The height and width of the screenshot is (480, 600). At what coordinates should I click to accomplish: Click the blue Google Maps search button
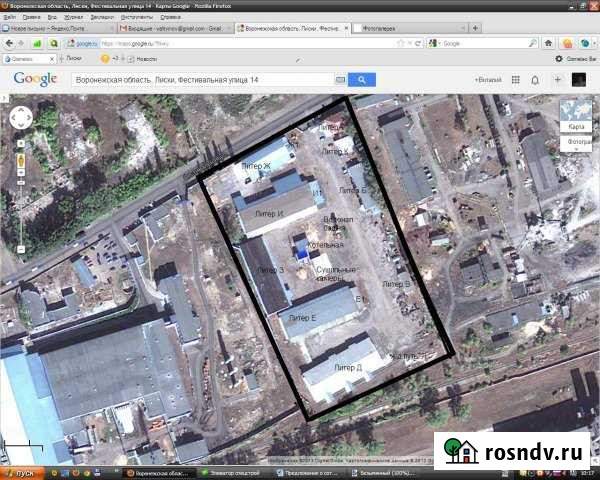[361, 79]
